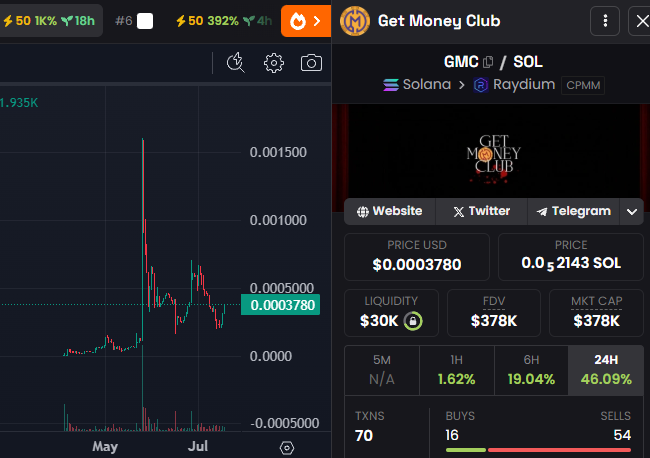Screen dimensions: 650x458
Task: Click the Get Money Club title
Action: (x=439, y=21)
